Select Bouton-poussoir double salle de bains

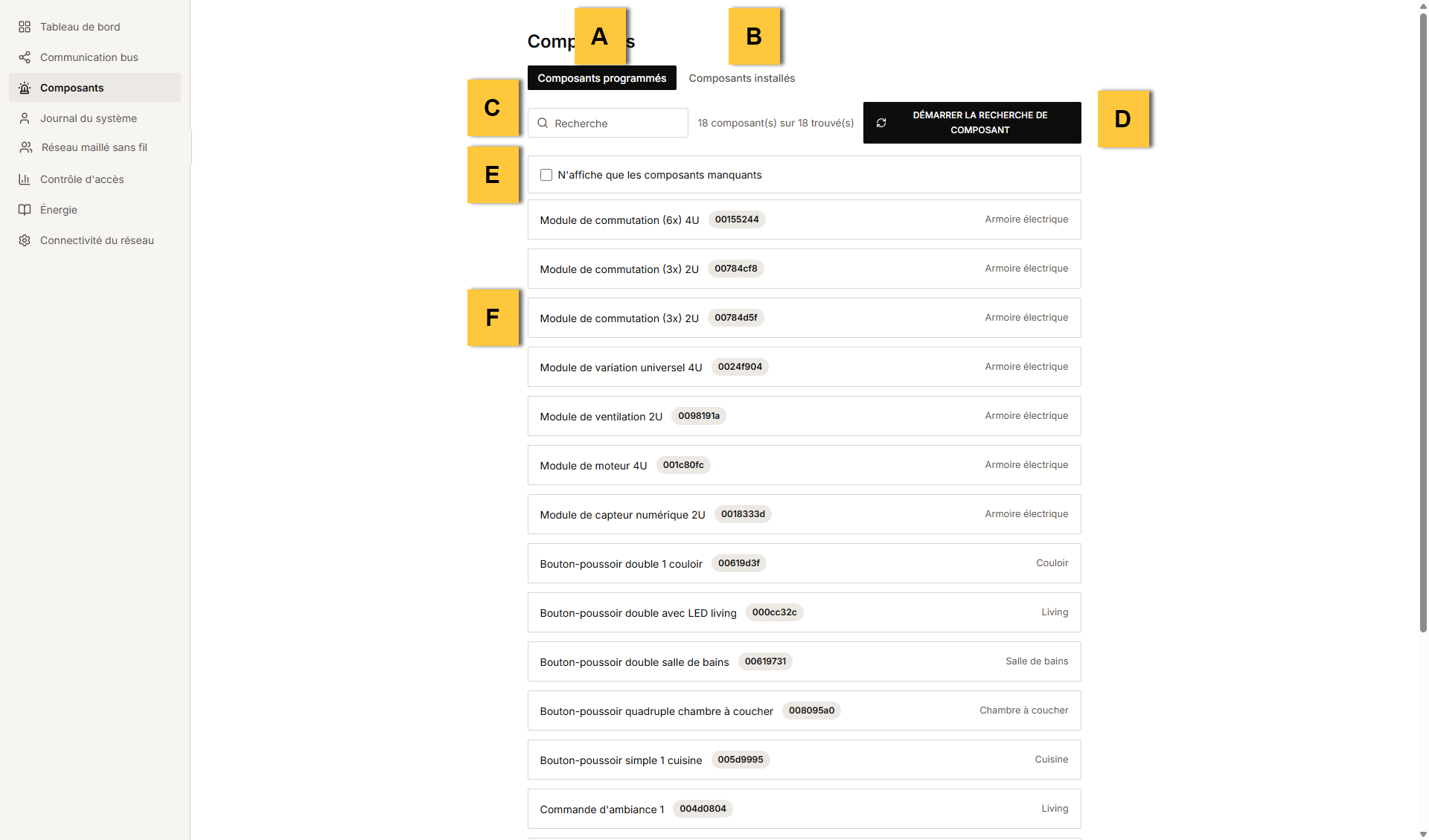pos(805,661)
